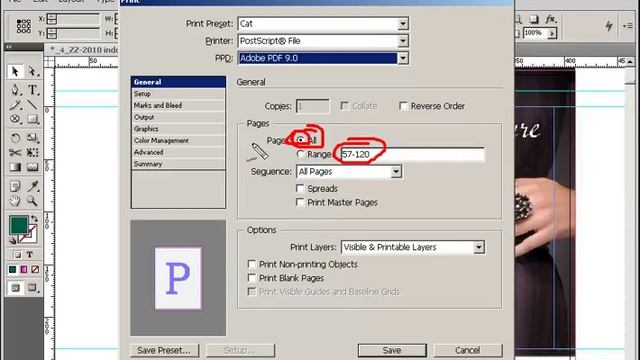
Task: Toggle the Collate checkbox
Action: tap(344, 106)
